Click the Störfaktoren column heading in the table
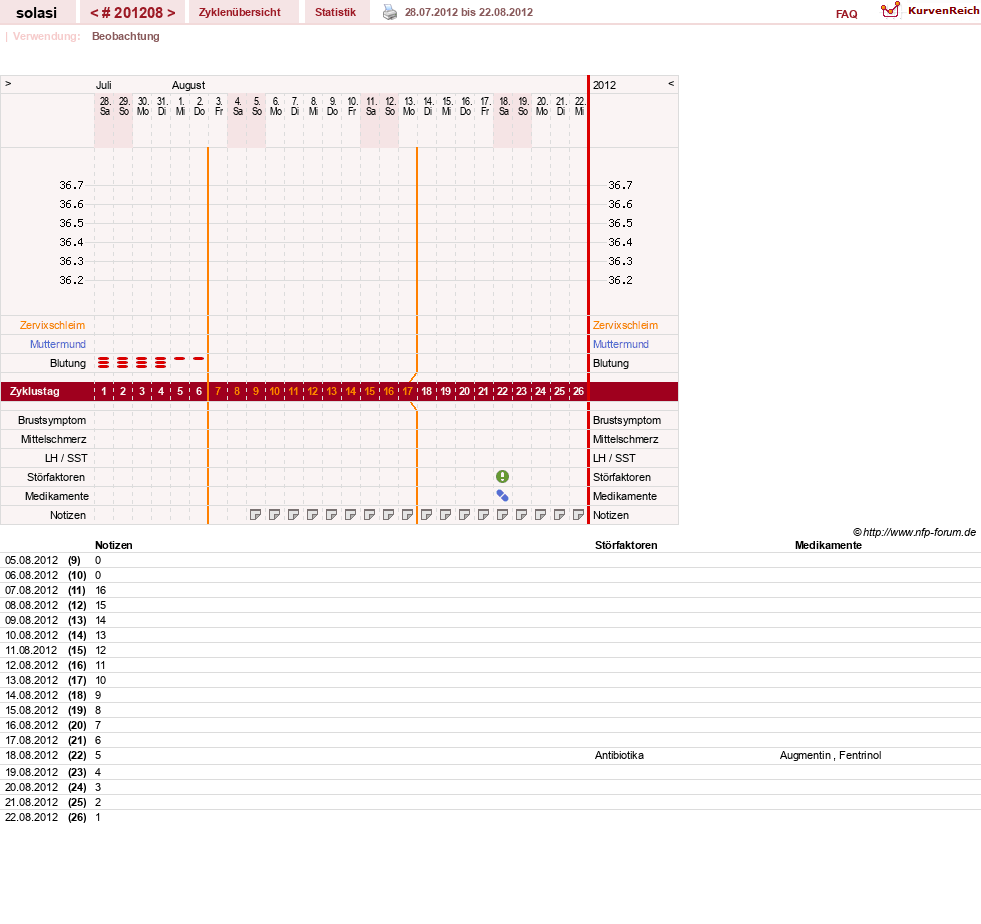The width and height of the screenshot is (981, 924). [x=626, y=545]
